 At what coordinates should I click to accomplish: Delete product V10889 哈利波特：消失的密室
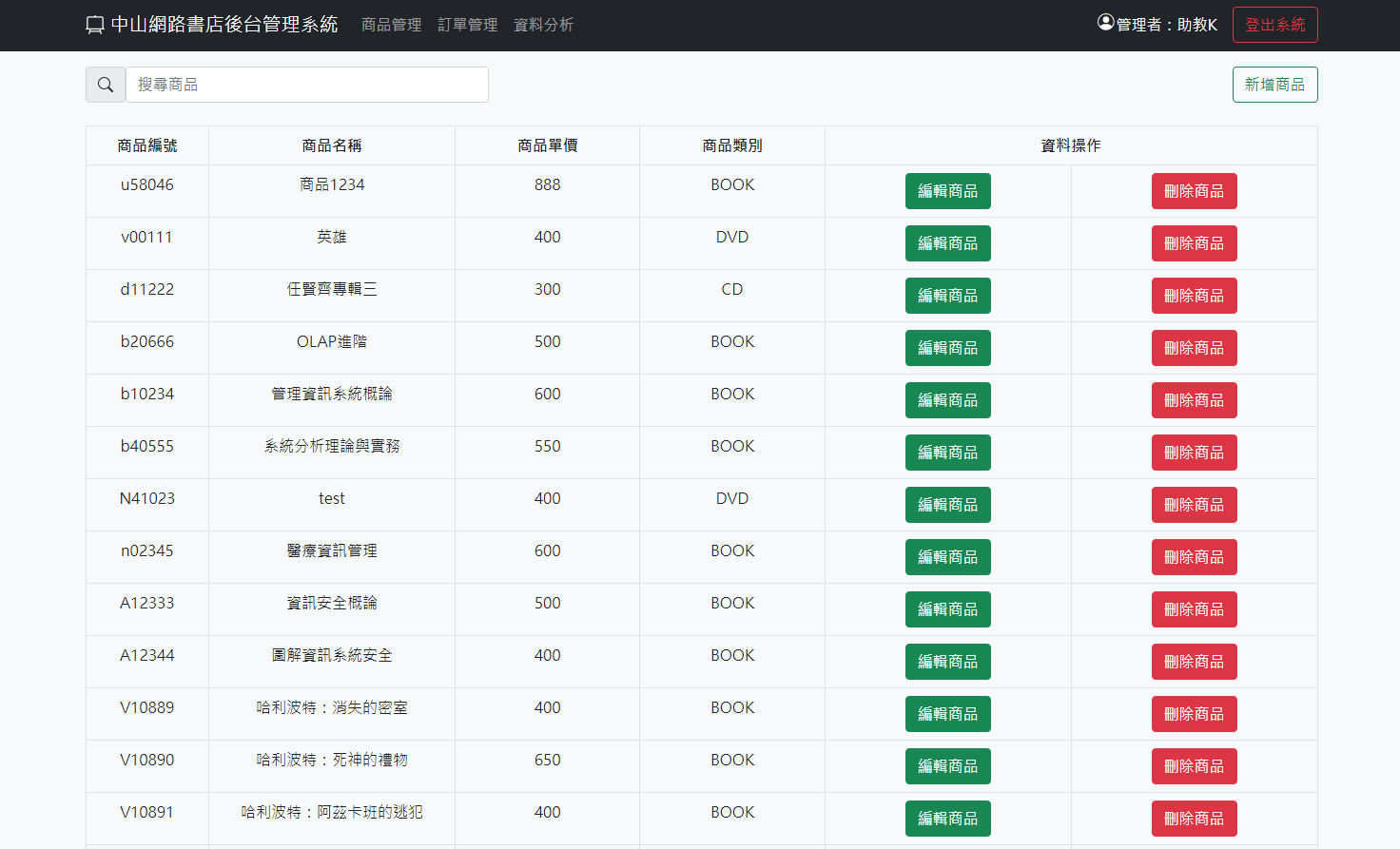(x=1194, y=714)
